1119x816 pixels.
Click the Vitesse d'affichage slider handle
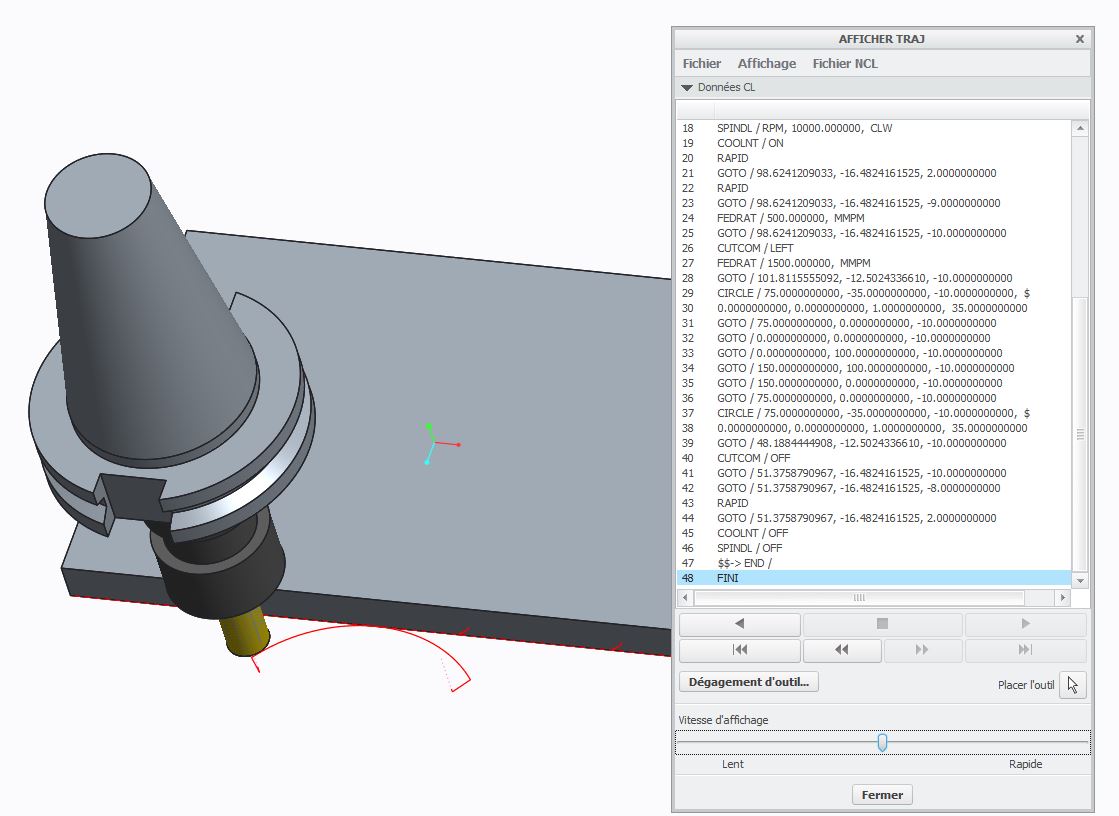coord(883,742)
